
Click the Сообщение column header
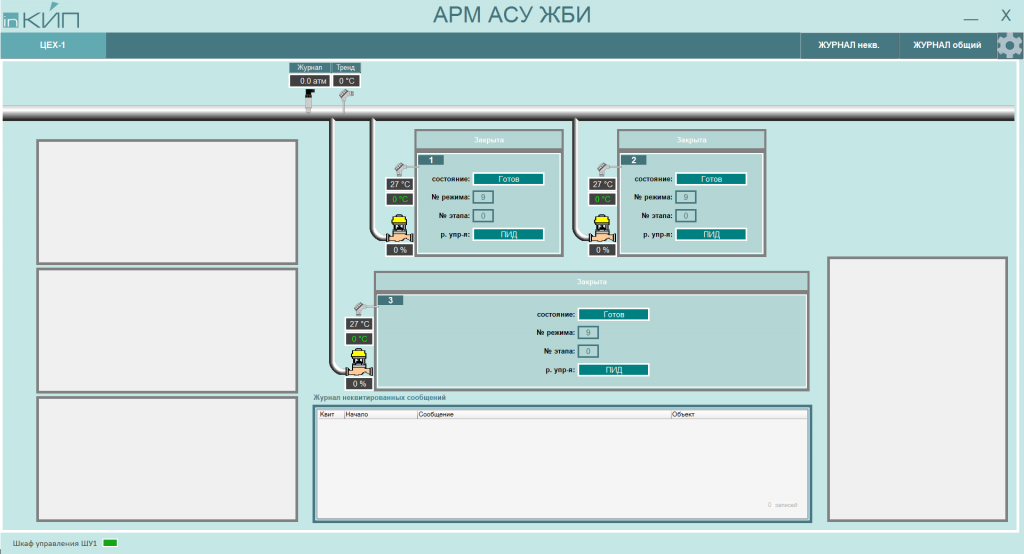click(x=544, y=414)
